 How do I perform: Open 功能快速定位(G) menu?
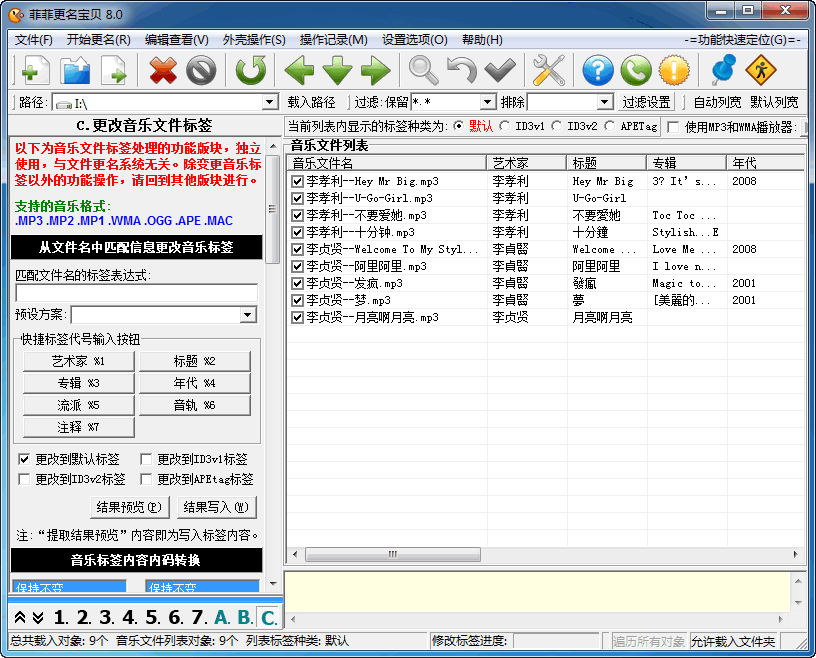point(743,40)
